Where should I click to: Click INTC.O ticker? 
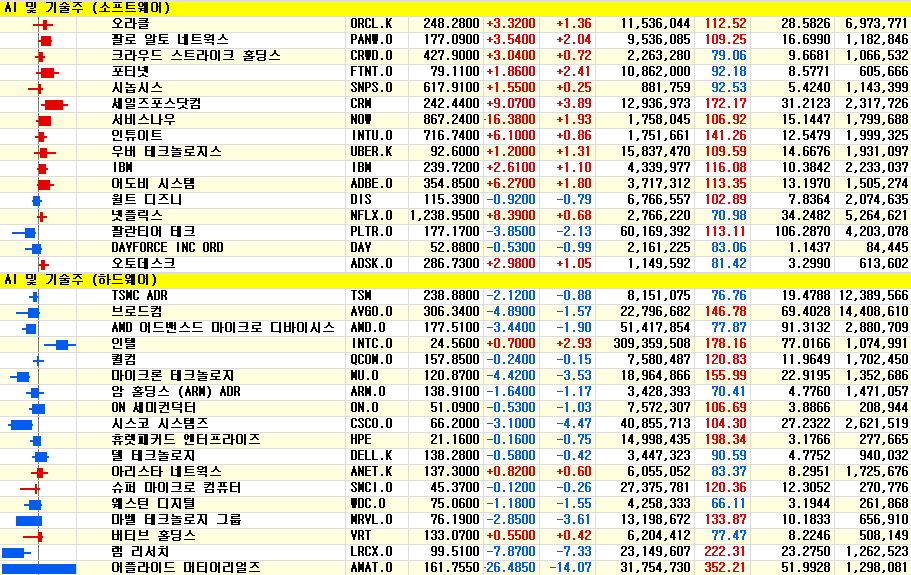371,343
